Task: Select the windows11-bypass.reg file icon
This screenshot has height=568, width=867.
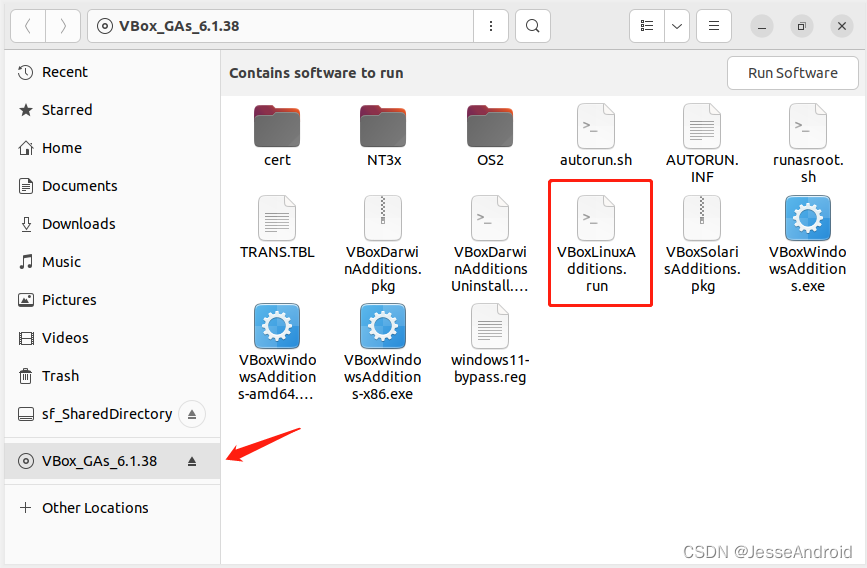Action: click(490, 326)
